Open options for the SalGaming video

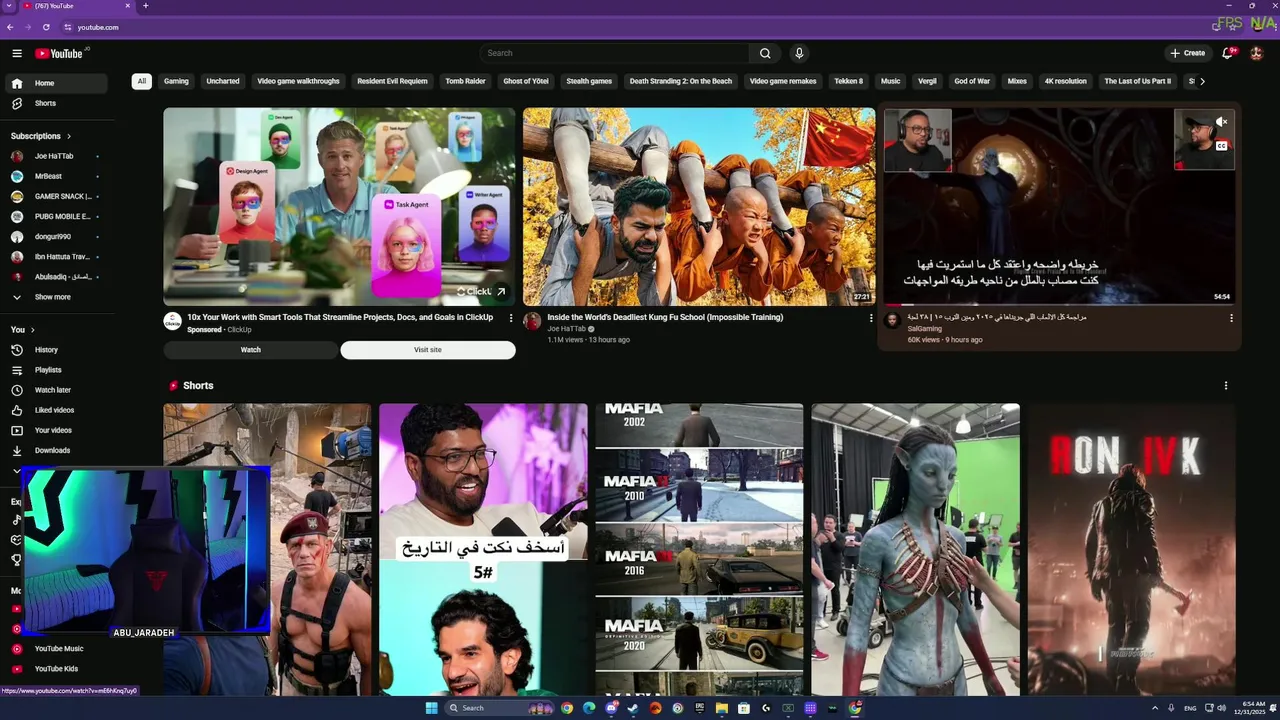coord(1231,318)
